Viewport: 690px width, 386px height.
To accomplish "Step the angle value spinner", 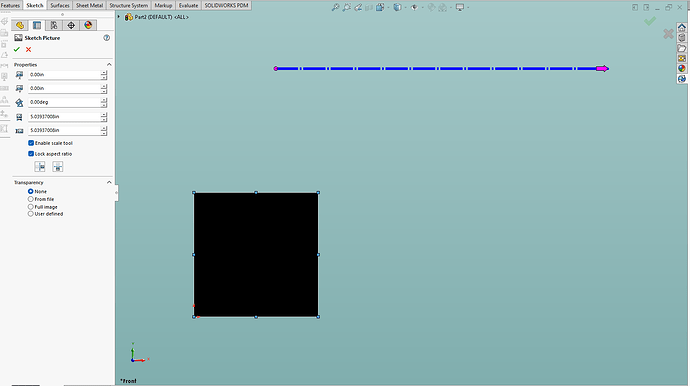I will point(104,102).
